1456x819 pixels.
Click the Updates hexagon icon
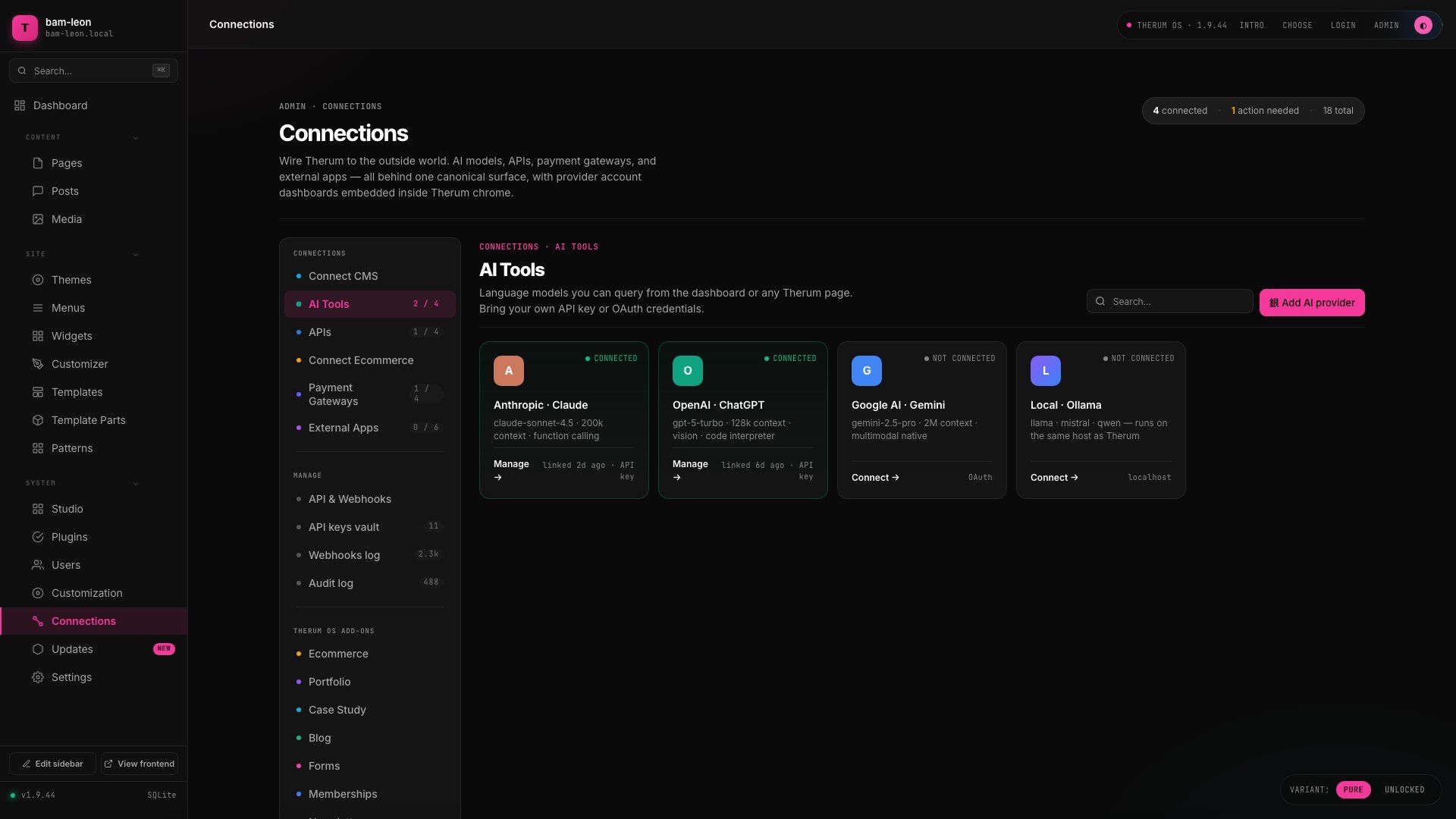pos(38,649)
